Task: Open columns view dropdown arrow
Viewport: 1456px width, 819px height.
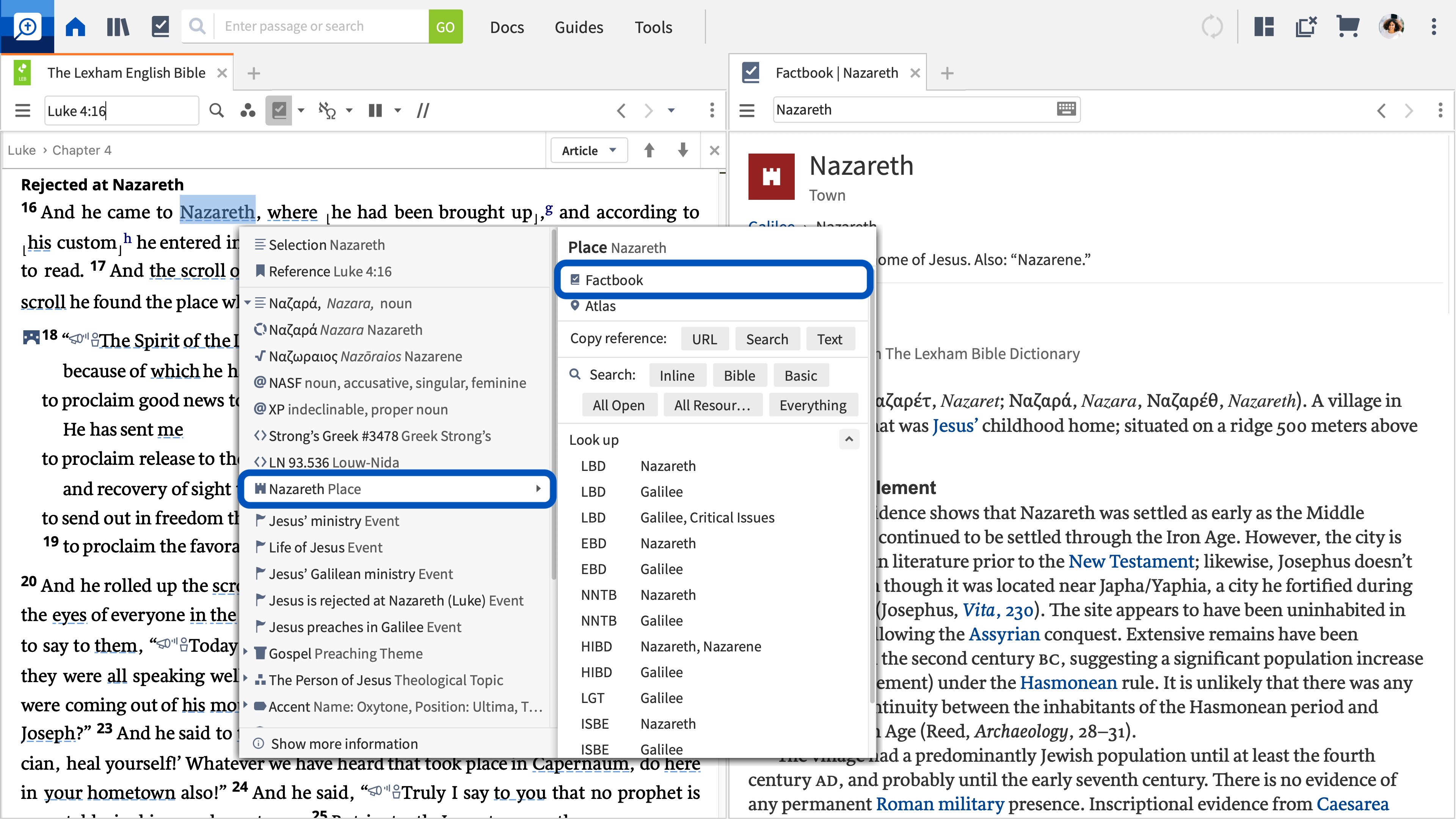Action: [398, 110]
